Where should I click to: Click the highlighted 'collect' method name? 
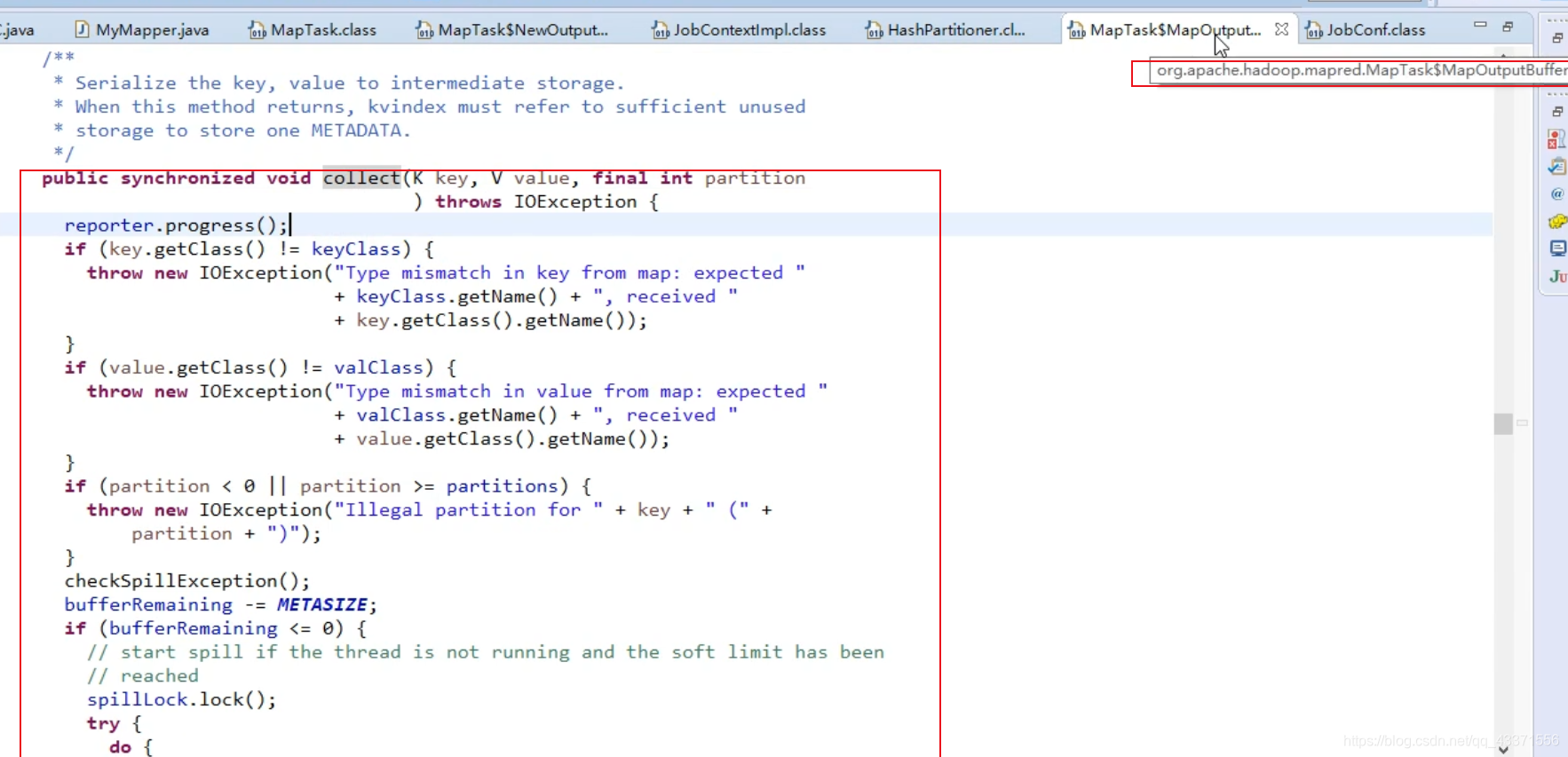[361, 178]
